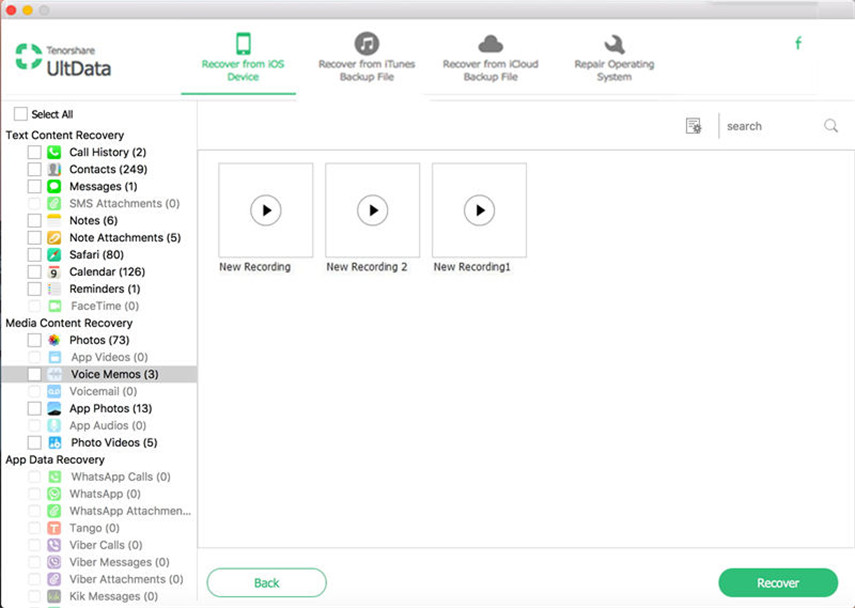The width and height of the screenshot is (855, 608).
Task: Click the Safari compass icon
Action: point(54,255)
